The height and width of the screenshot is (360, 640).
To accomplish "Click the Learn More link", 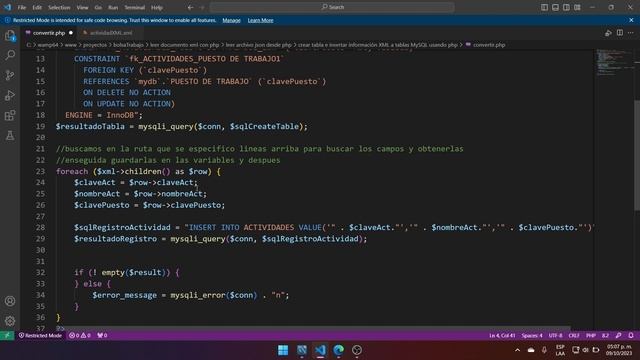I will click(x=260, y=20).
